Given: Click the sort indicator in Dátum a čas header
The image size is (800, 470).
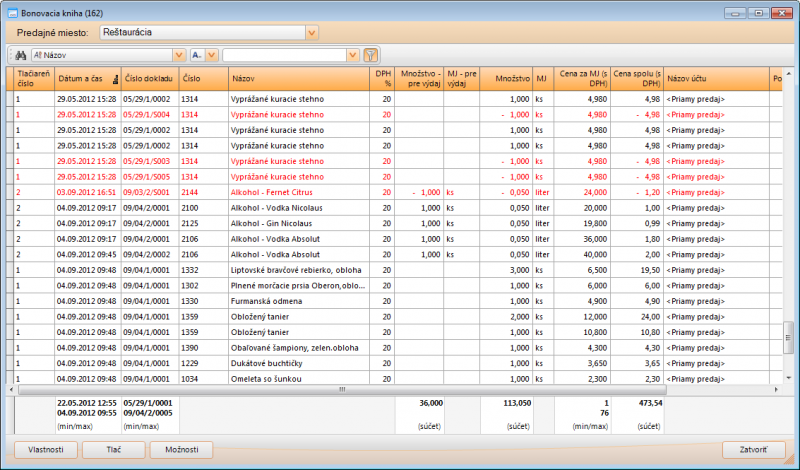Looking at the screenshot, I should [114, 79].
